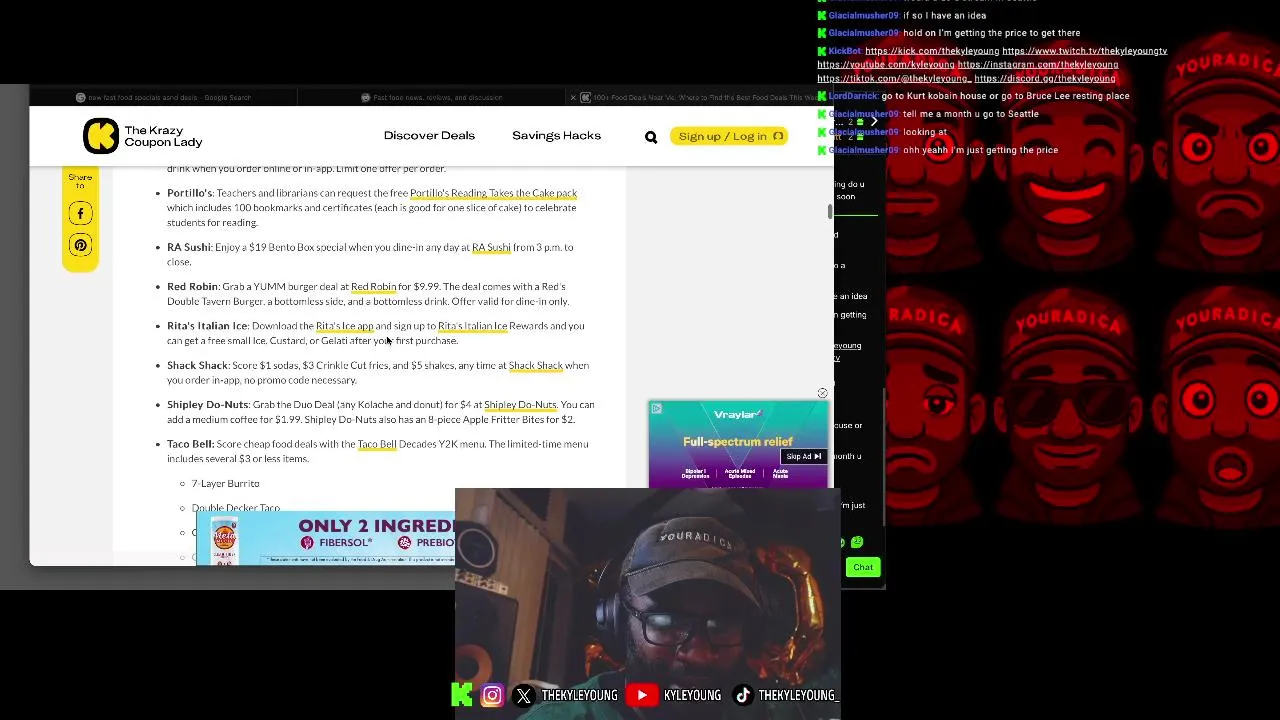The height and width of the screenshot is (720, 1280).
Task: Click username LordDarrick in chat
Action: click(x=853, y=96)
